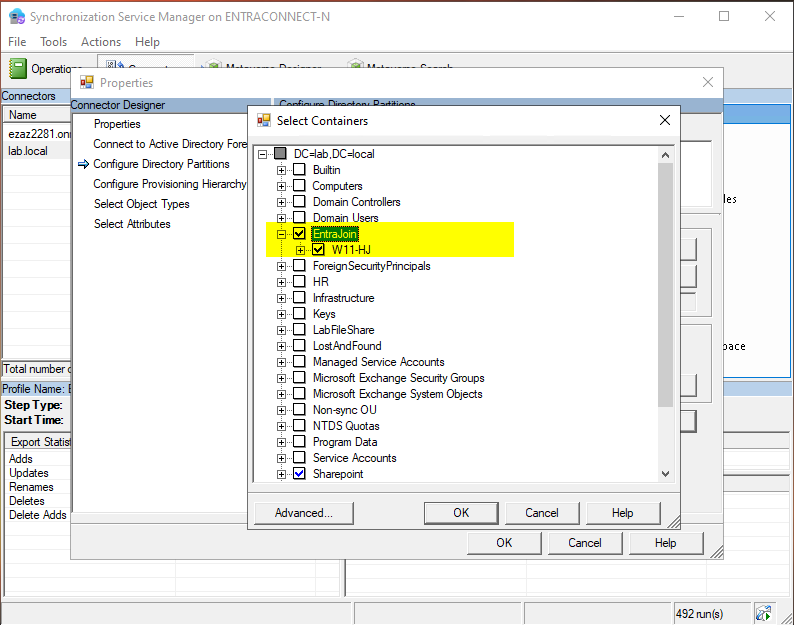Select Configure Directory Partitions page
The height and width of the screenshot is (625, 794).
(x=161, y=164)
